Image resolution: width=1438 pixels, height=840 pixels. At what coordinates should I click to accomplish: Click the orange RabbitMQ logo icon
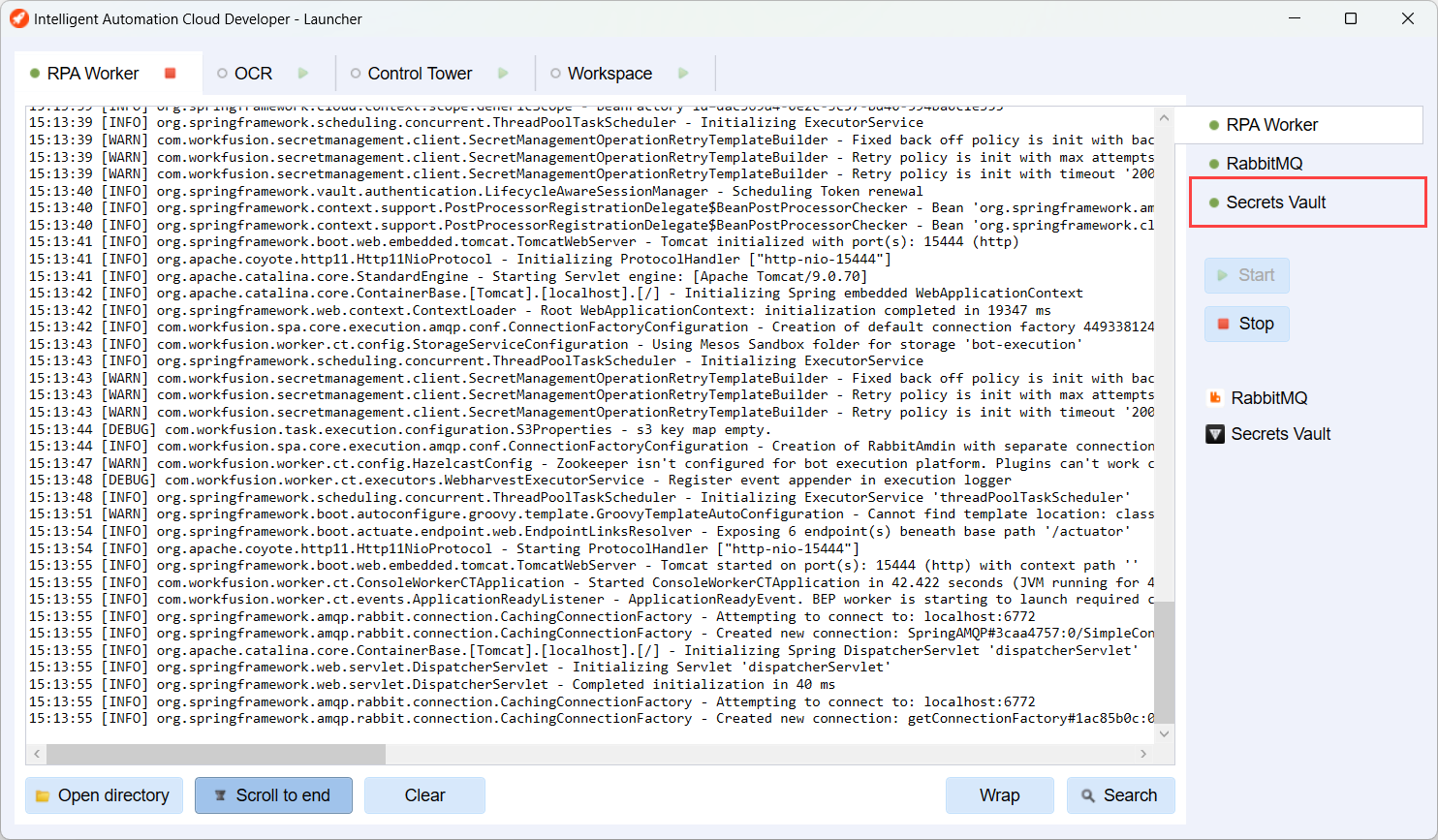(1214, 398)
